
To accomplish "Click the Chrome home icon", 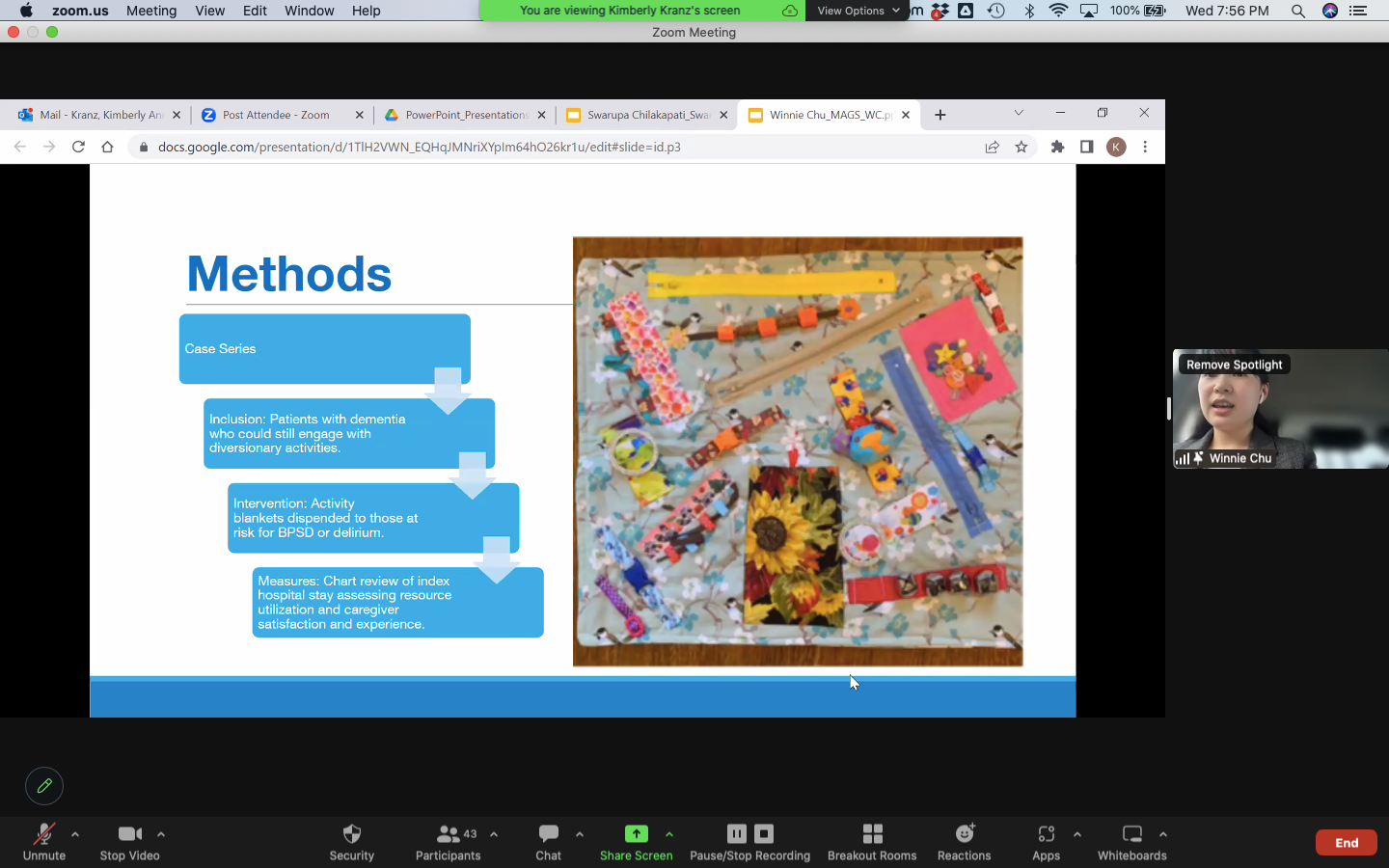I will 107,147.
